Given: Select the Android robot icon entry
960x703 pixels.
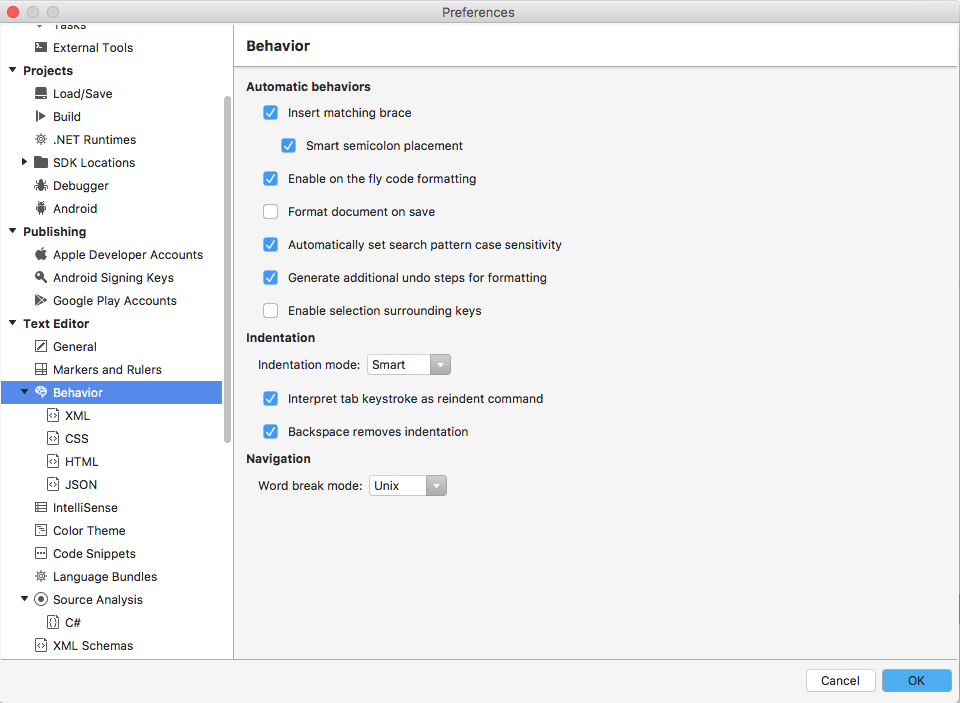Looking at the screenshot, I should click(x=41, y=208).
